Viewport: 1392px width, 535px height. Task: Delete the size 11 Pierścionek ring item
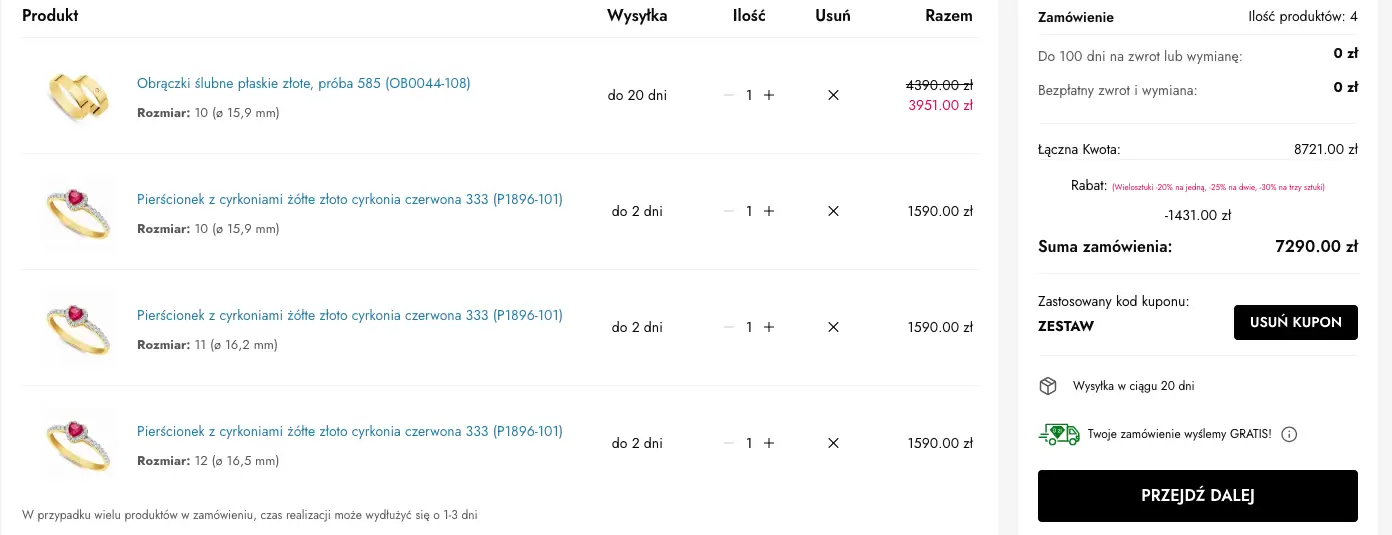(x=833, y=327)
